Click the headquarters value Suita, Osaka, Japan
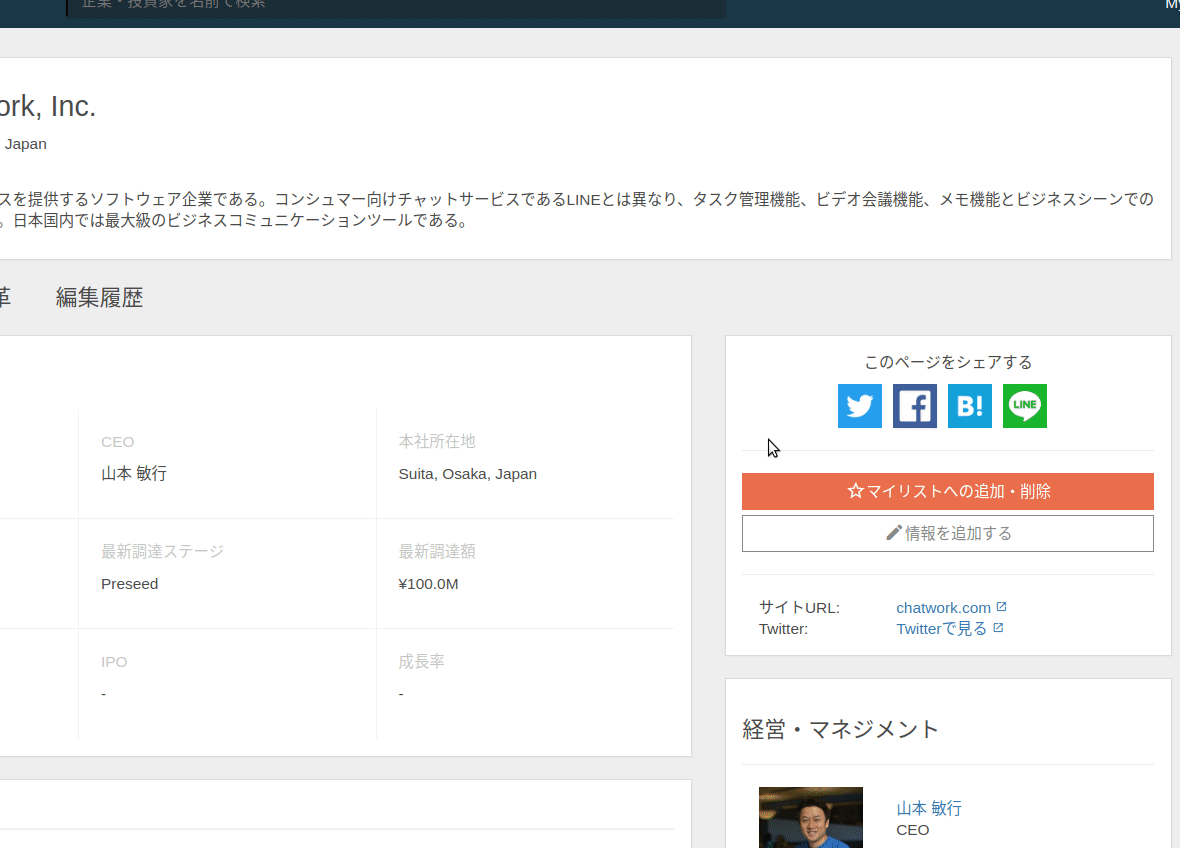The image size is (1180, 848). point(467,474)
